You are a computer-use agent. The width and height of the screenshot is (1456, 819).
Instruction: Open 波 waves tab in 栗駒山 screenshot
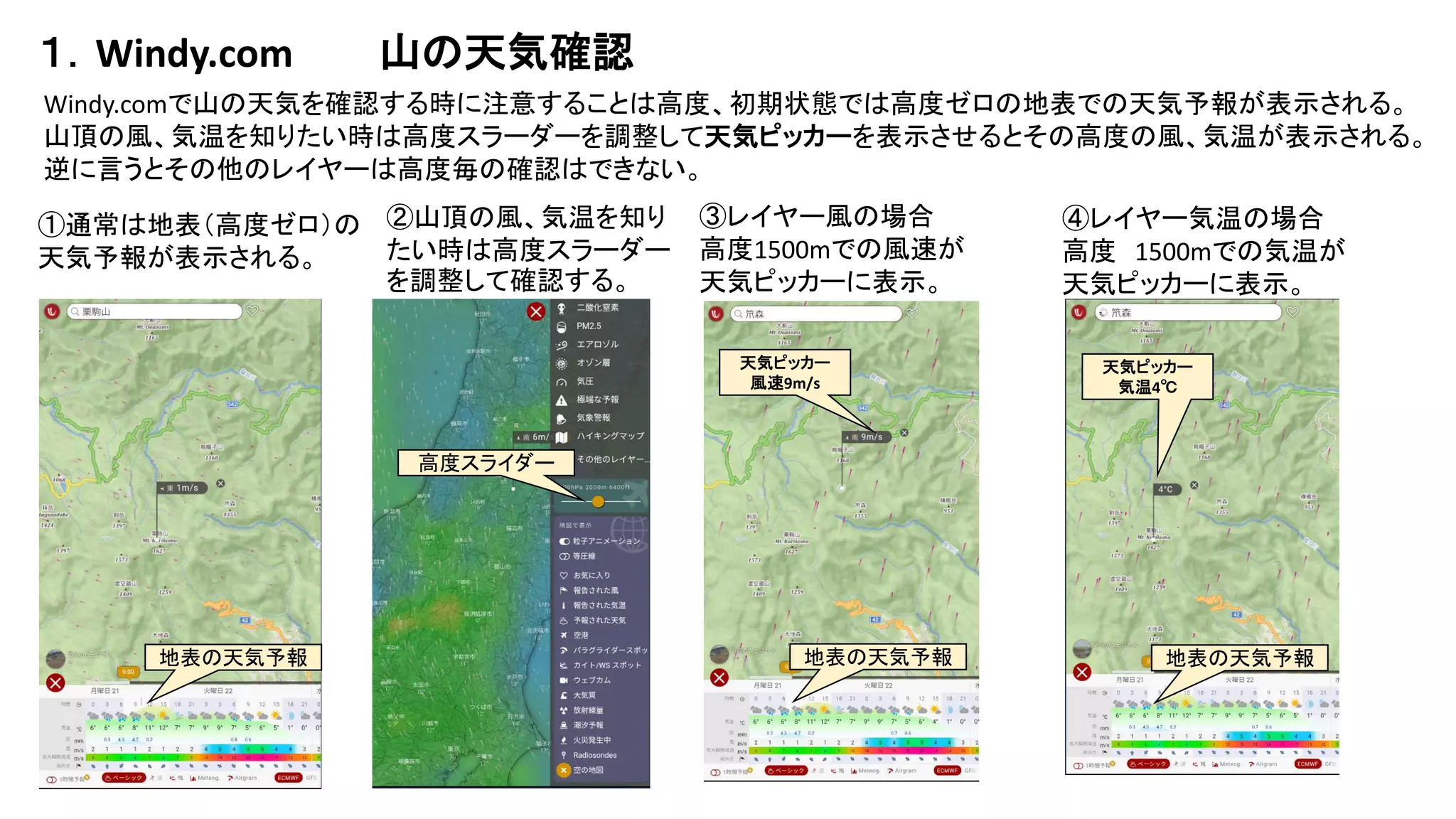click(155, 778)
